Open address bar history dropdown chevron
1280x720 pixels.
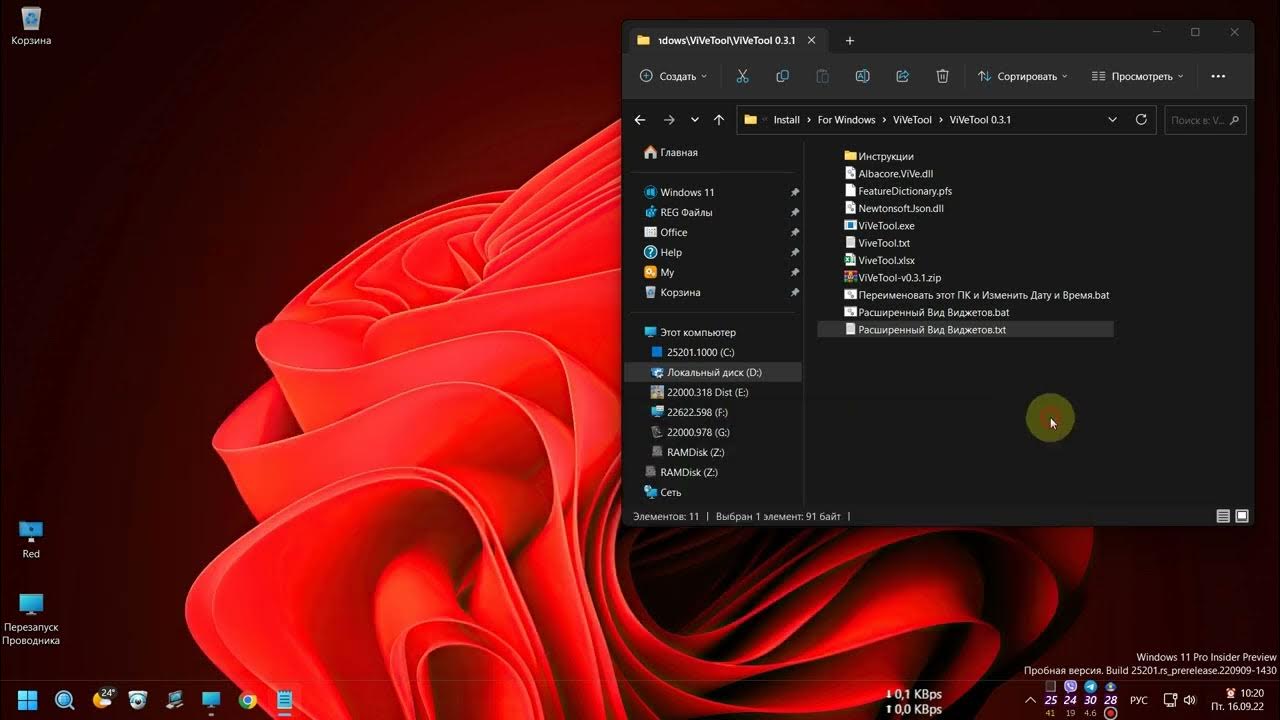point(1112,120)
